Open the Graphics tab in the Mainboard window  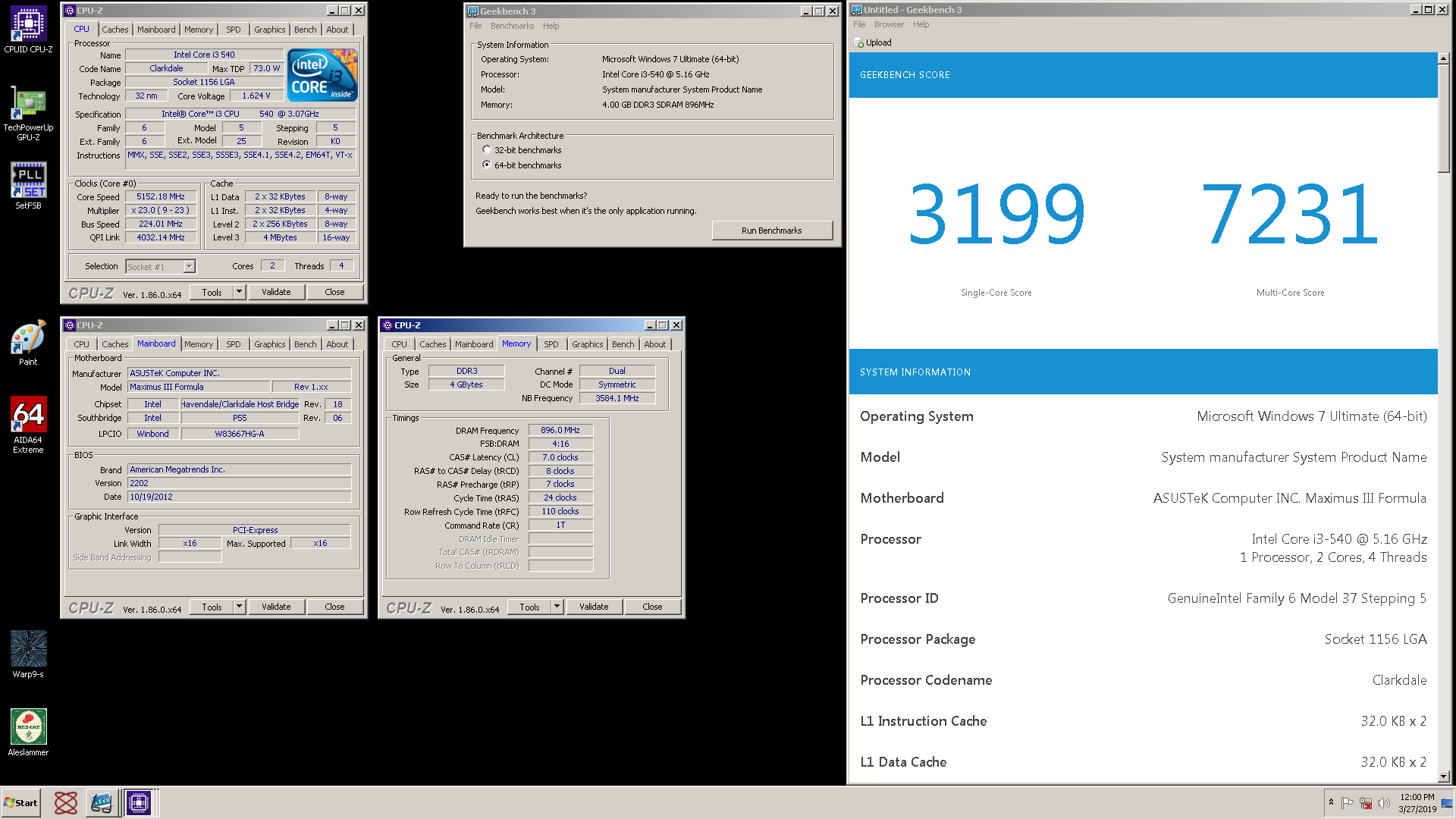[x=270, y=344]
